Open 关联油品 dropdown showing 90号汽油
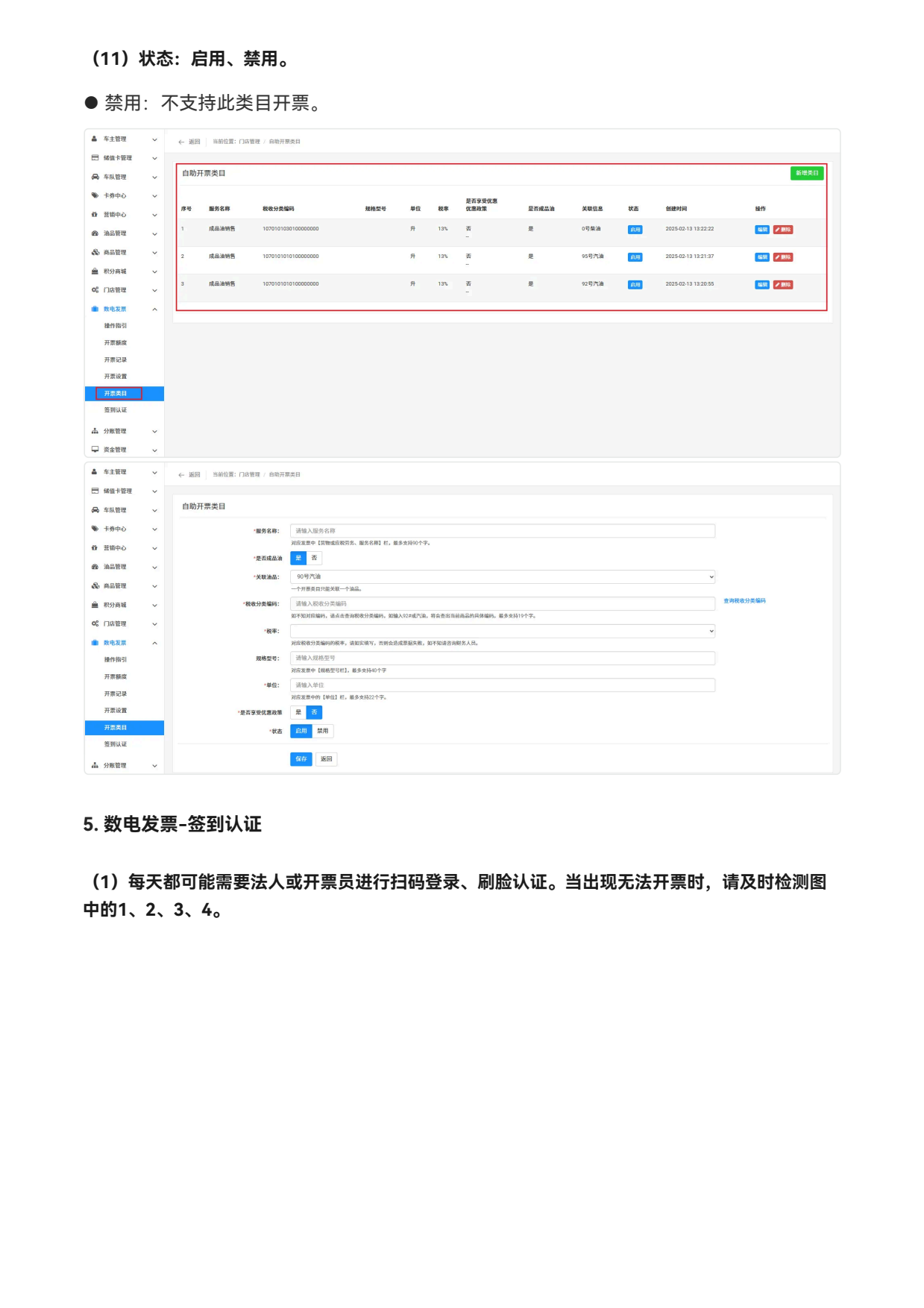 pyautogui.click(x=503, y=576)
